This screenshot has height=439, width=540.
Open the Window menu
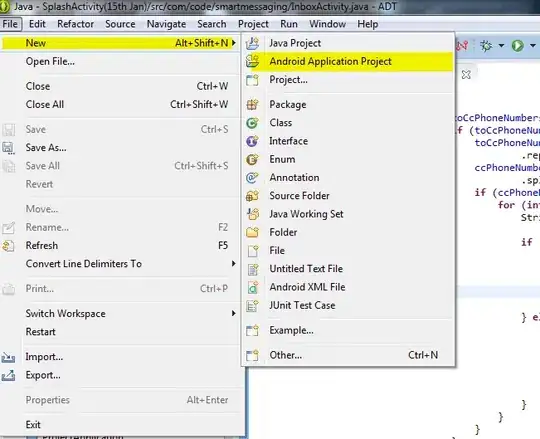(x=327, y=24)
